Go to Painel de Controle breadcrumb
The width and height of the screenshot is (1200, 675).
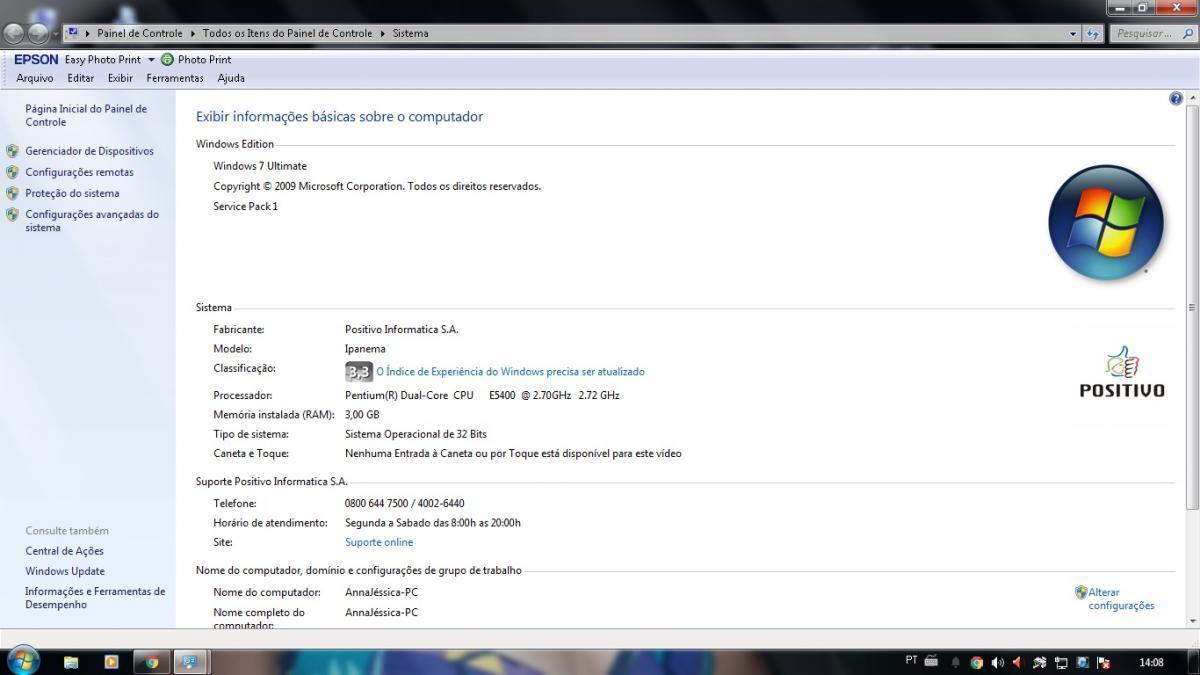(140, 33)
